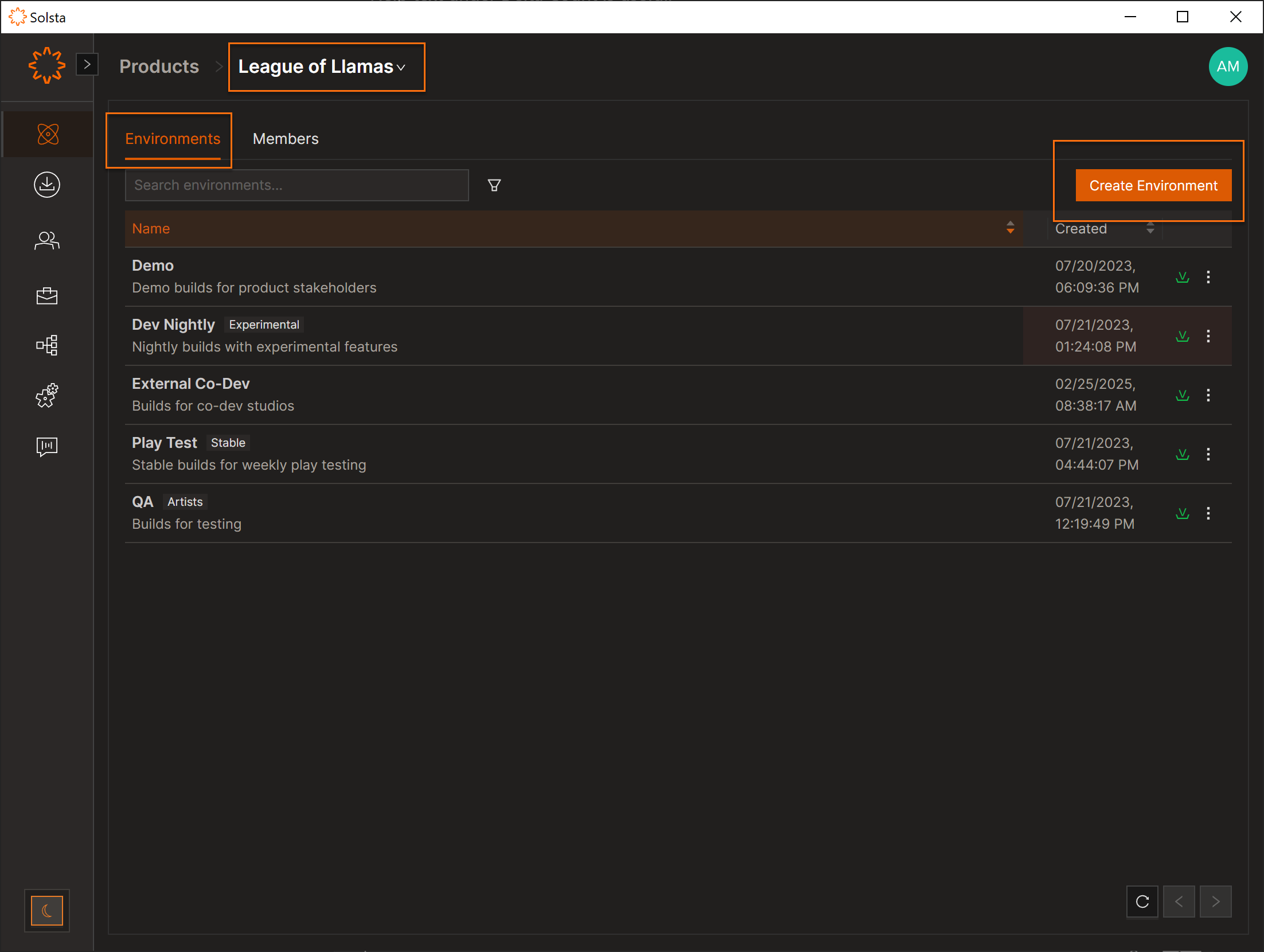Image resolution: width=1264 pixels, height=952 pixels.
Task: Toggle dark mode moon button
Action: 47,910
